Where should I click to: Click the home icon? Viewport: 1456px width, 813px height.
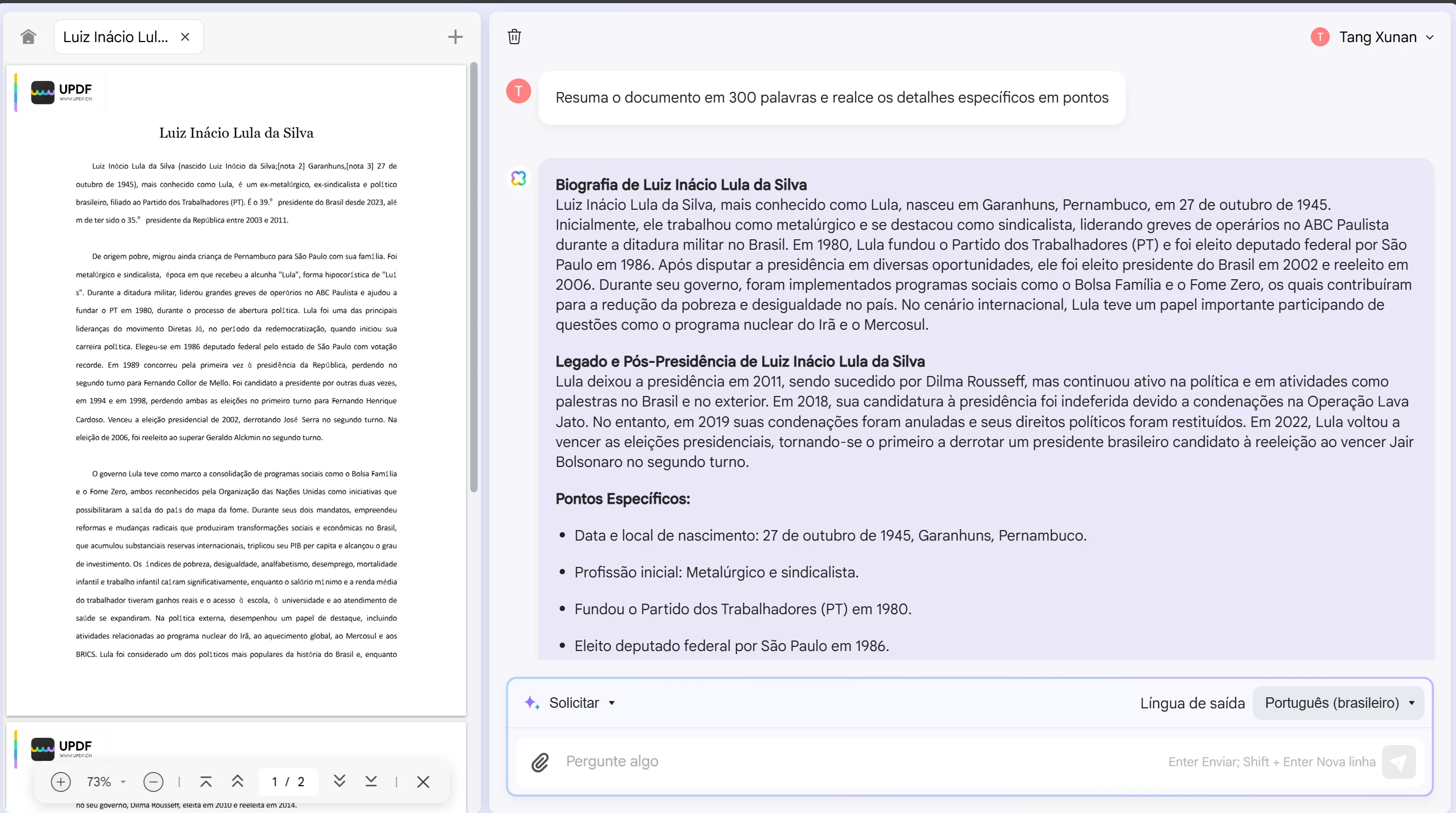tap(28, 37)
